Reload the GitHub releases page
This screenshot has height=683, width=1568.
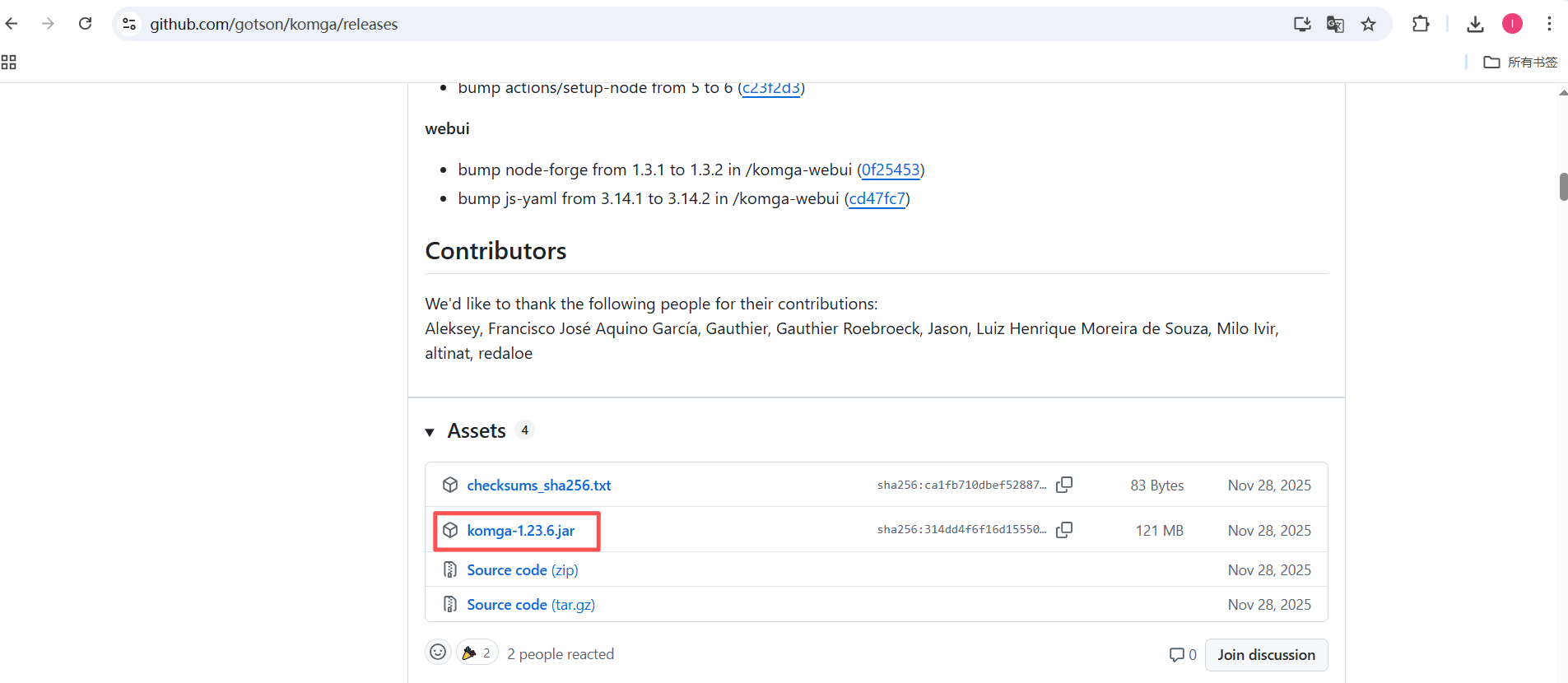tap(85, 24)
